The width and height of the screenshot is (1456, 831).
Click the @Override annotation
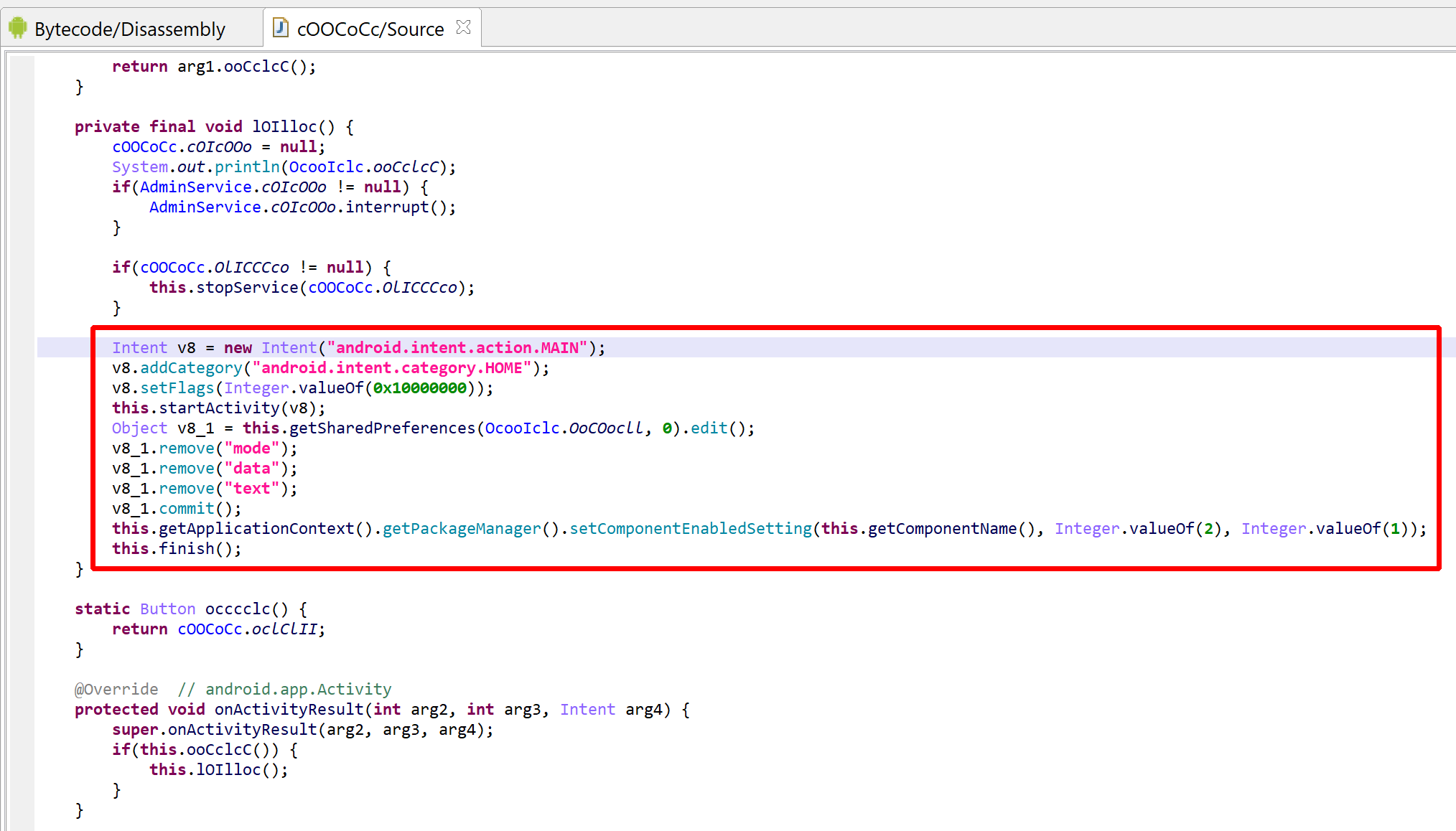pos(116,690)
